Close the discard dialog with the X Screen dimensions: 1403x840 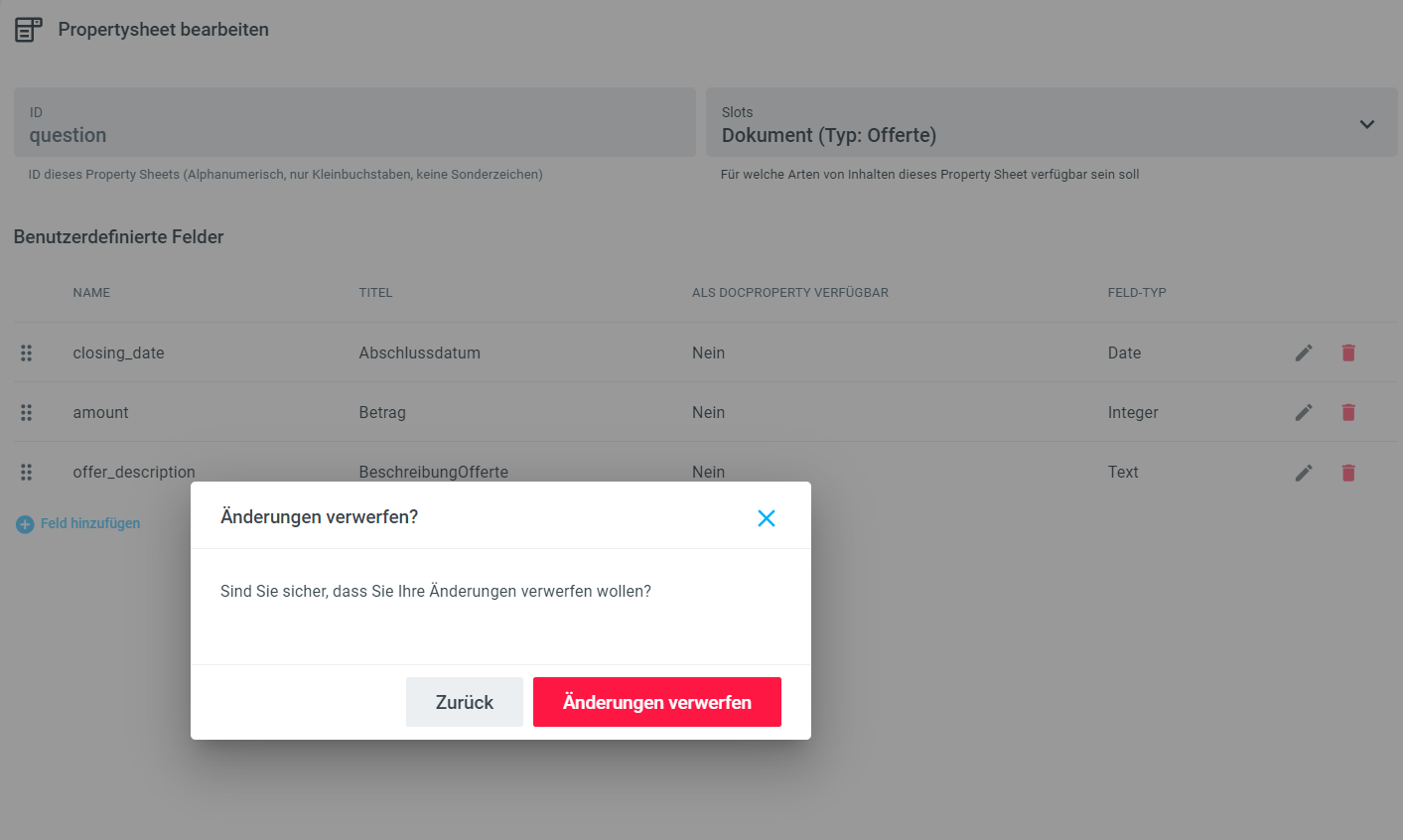click(767, 518)
